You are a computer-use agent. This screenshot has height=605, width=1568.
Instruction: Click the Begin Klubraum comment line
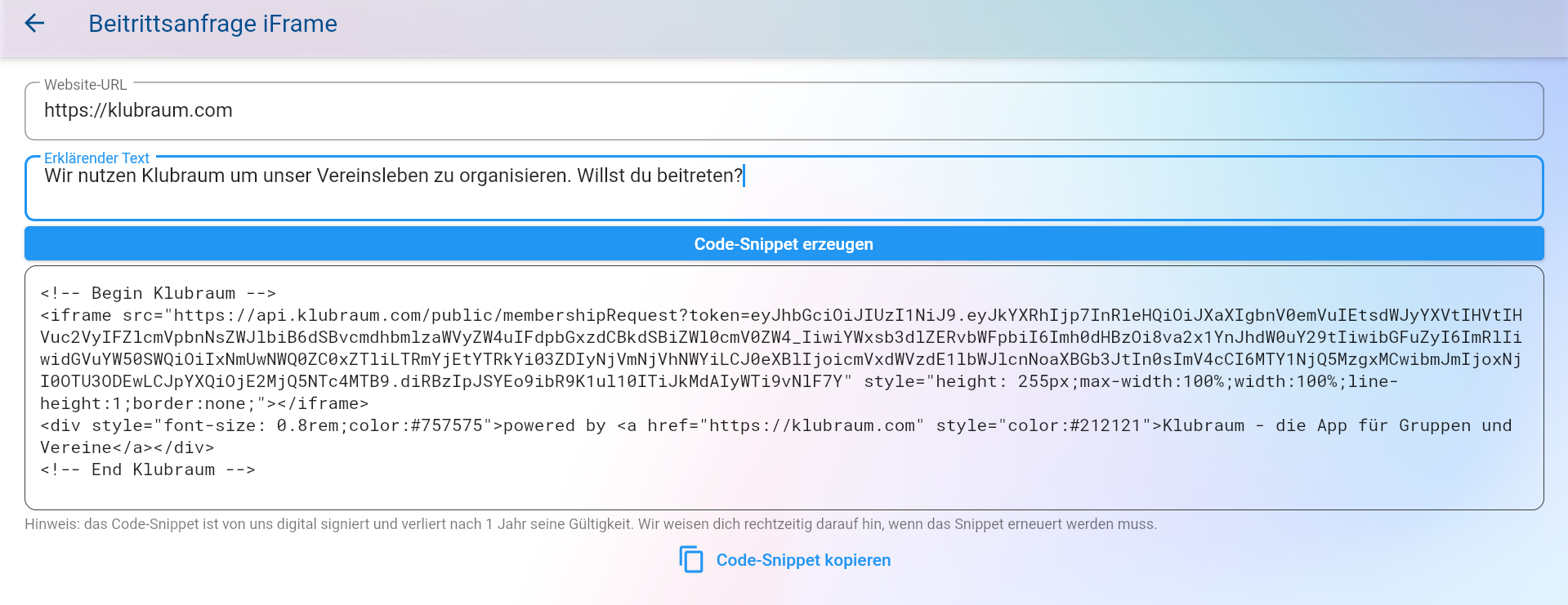[159, 293]
